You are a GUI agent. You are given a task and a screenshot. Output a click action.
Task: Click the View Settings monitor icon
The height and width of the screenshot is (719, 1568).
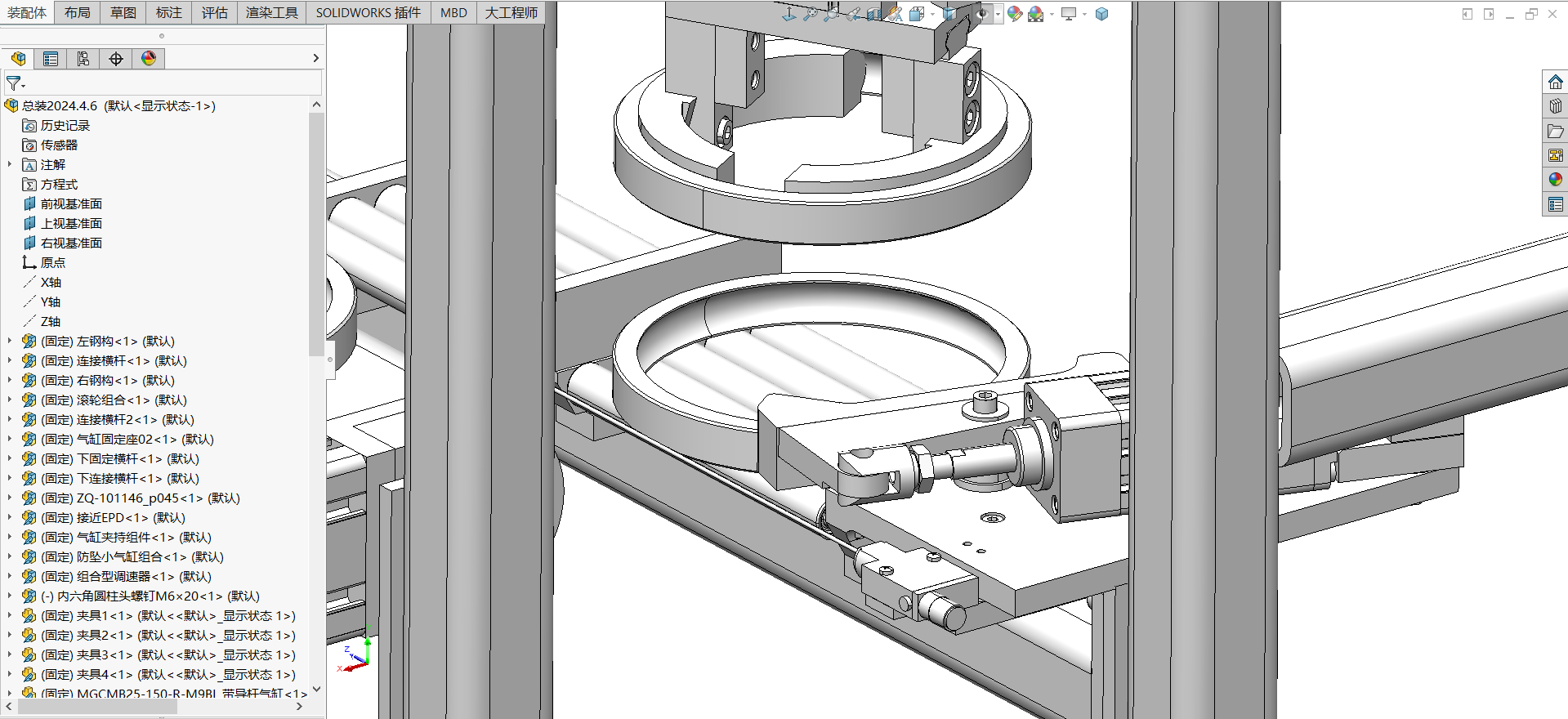[1068, 14]
